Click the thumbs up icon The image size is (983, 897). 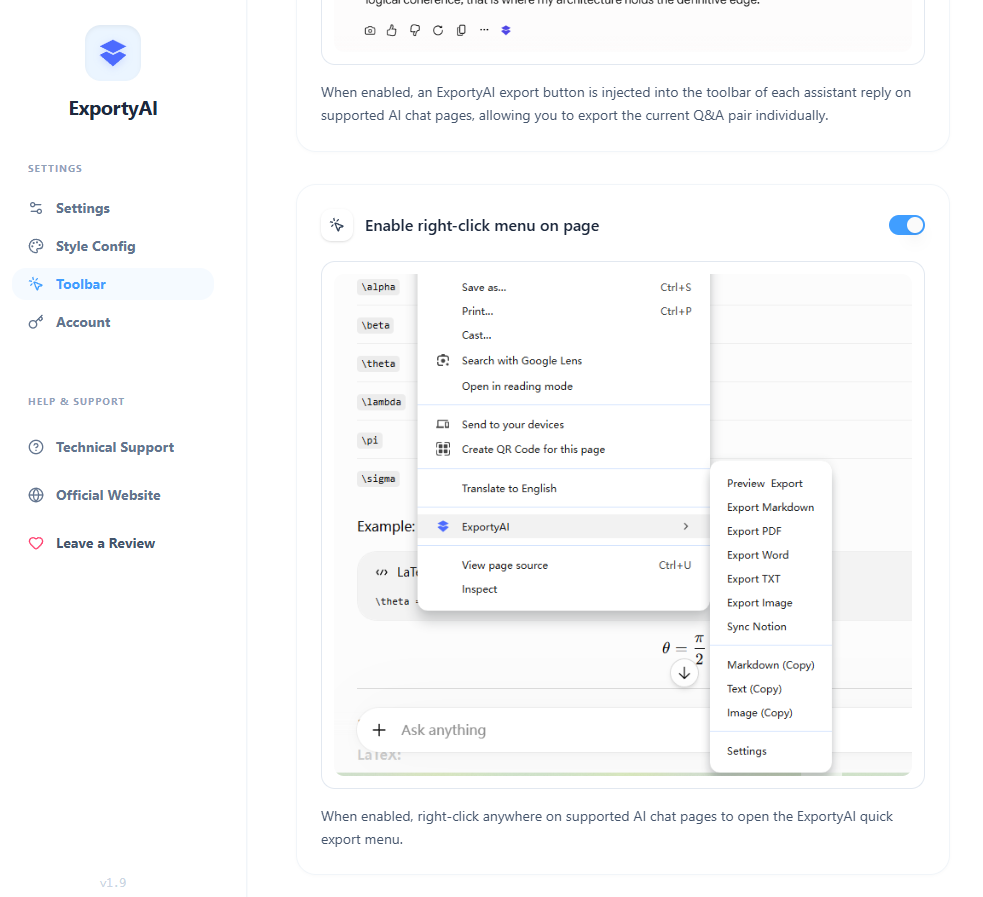coord(392,30)
